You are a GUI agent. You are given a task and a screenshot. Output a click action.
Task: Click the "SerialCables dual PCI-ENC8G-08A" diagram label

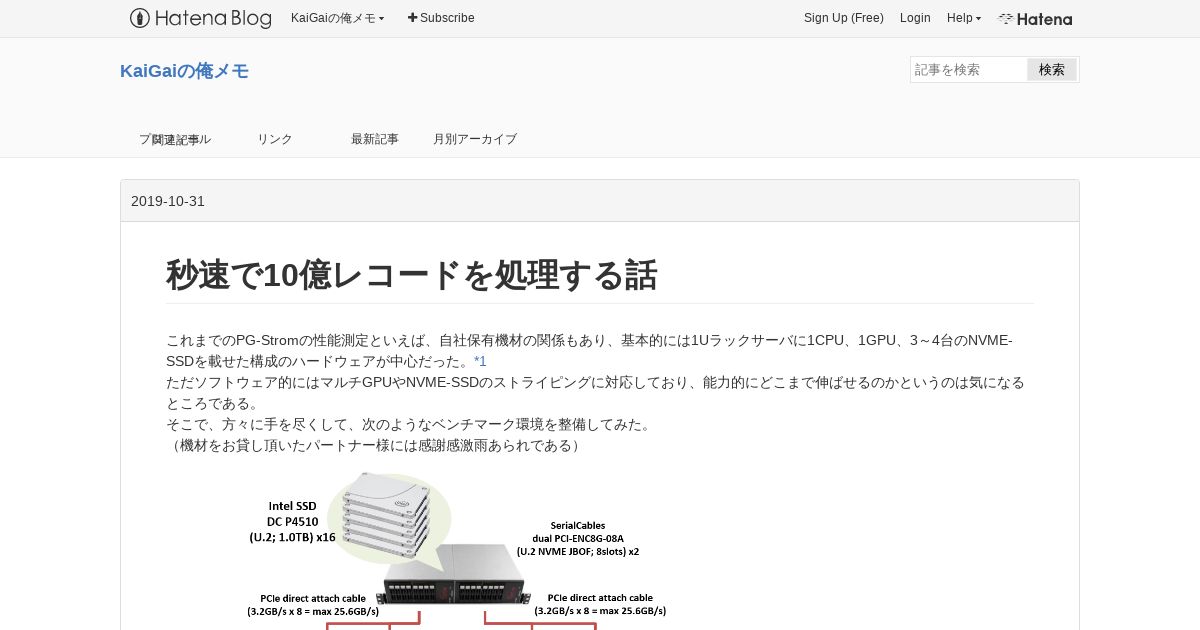(x=578, y=531)
